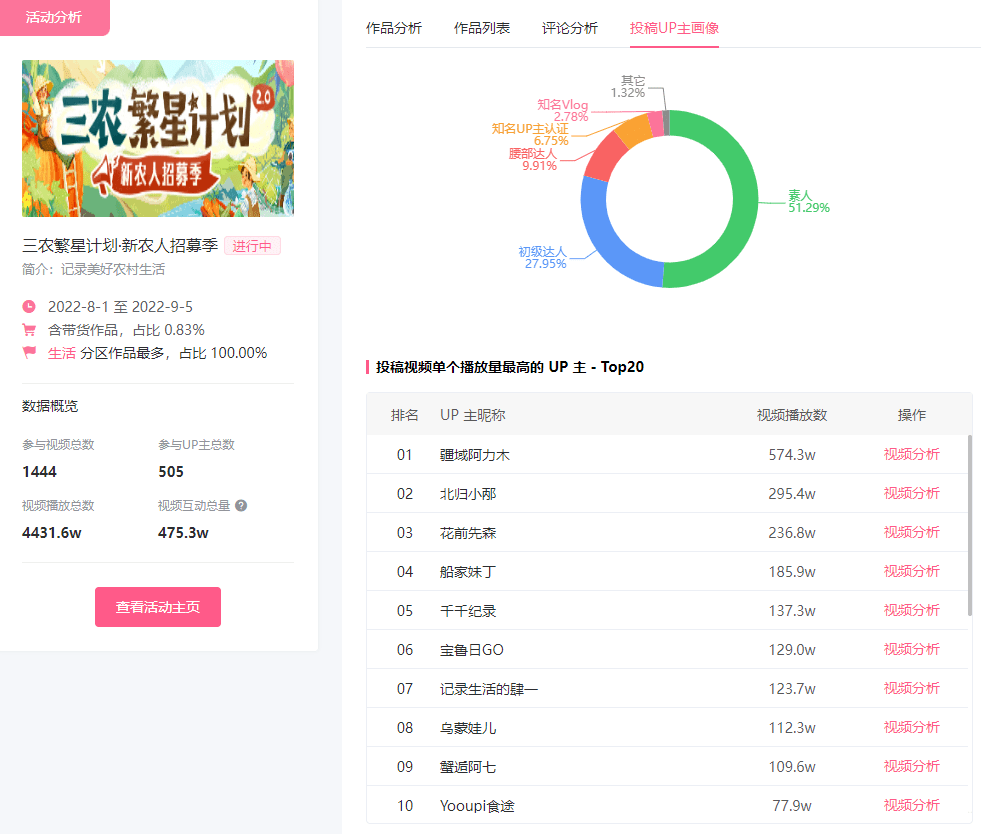This screenshot has width=981, height=834.
Task: Select the 投稿UP主画像 tab
Action: point(674,28)
